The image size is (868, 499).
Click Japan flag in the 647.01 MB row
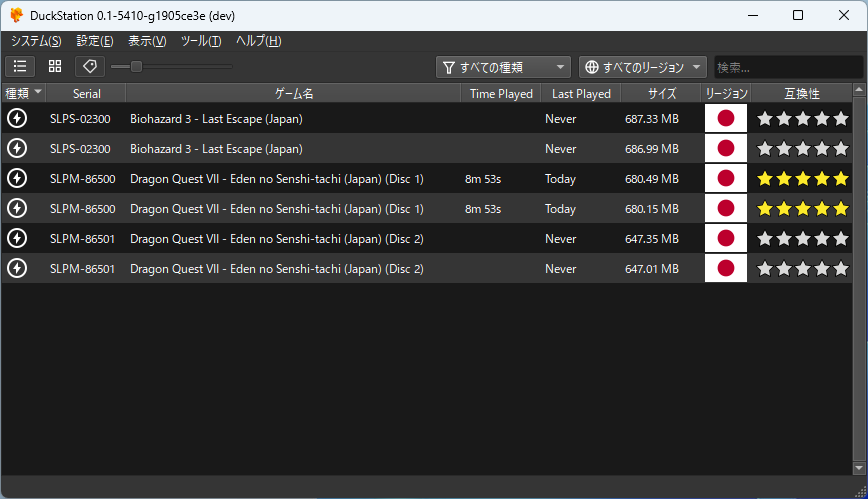(726, 267)
